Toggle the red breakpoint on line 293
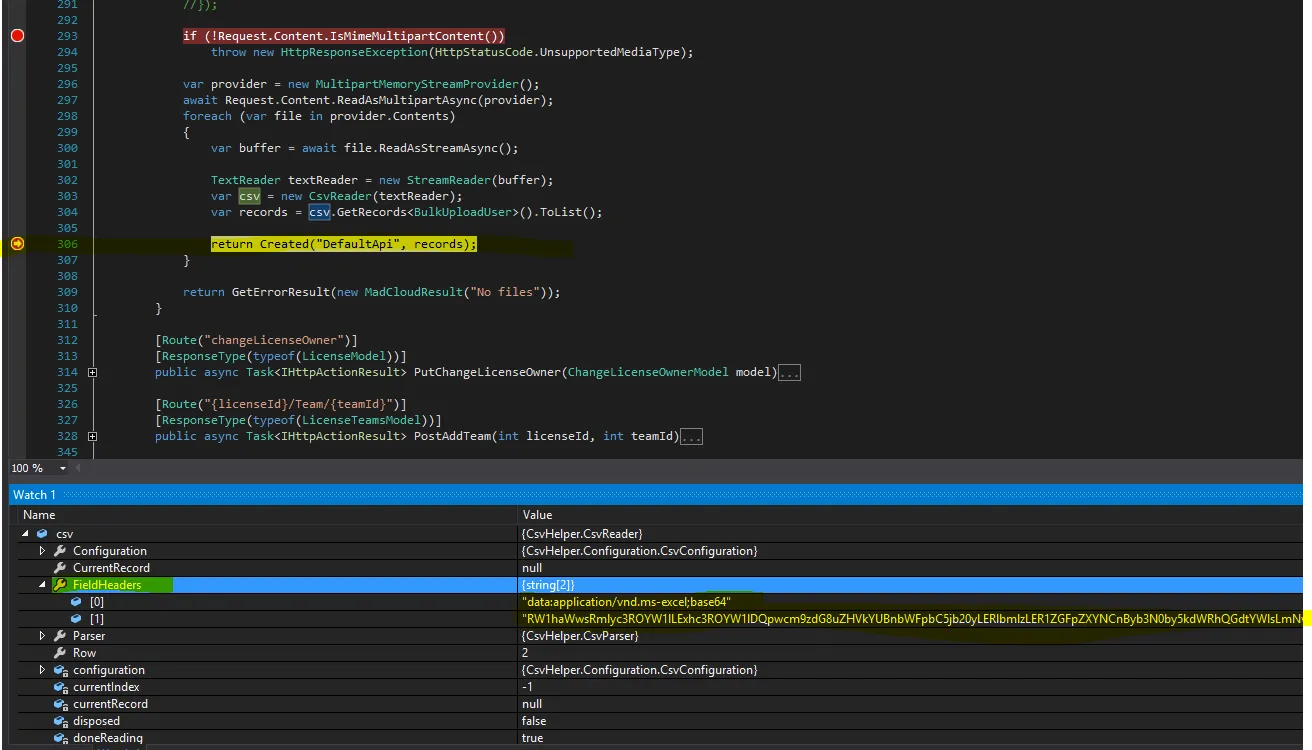This screenshot has width=1312, height=750. [17, 36]
